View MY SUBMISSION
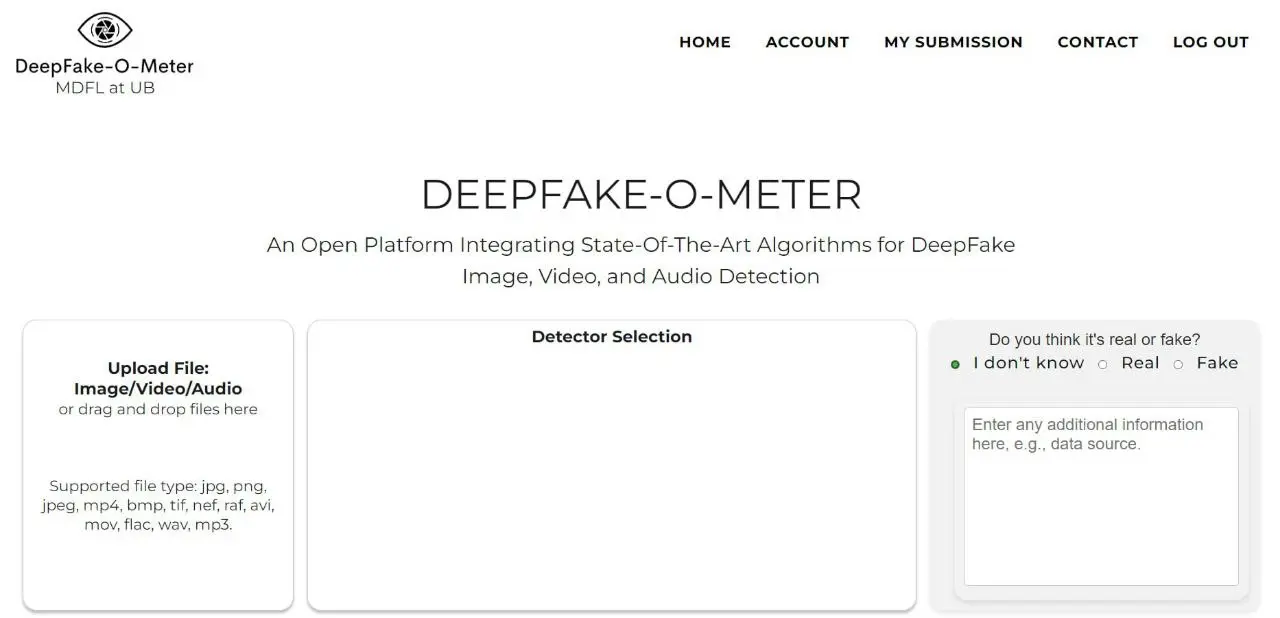Image resolution: width=1280 pixels, height=618 pixels. (953, 42)
